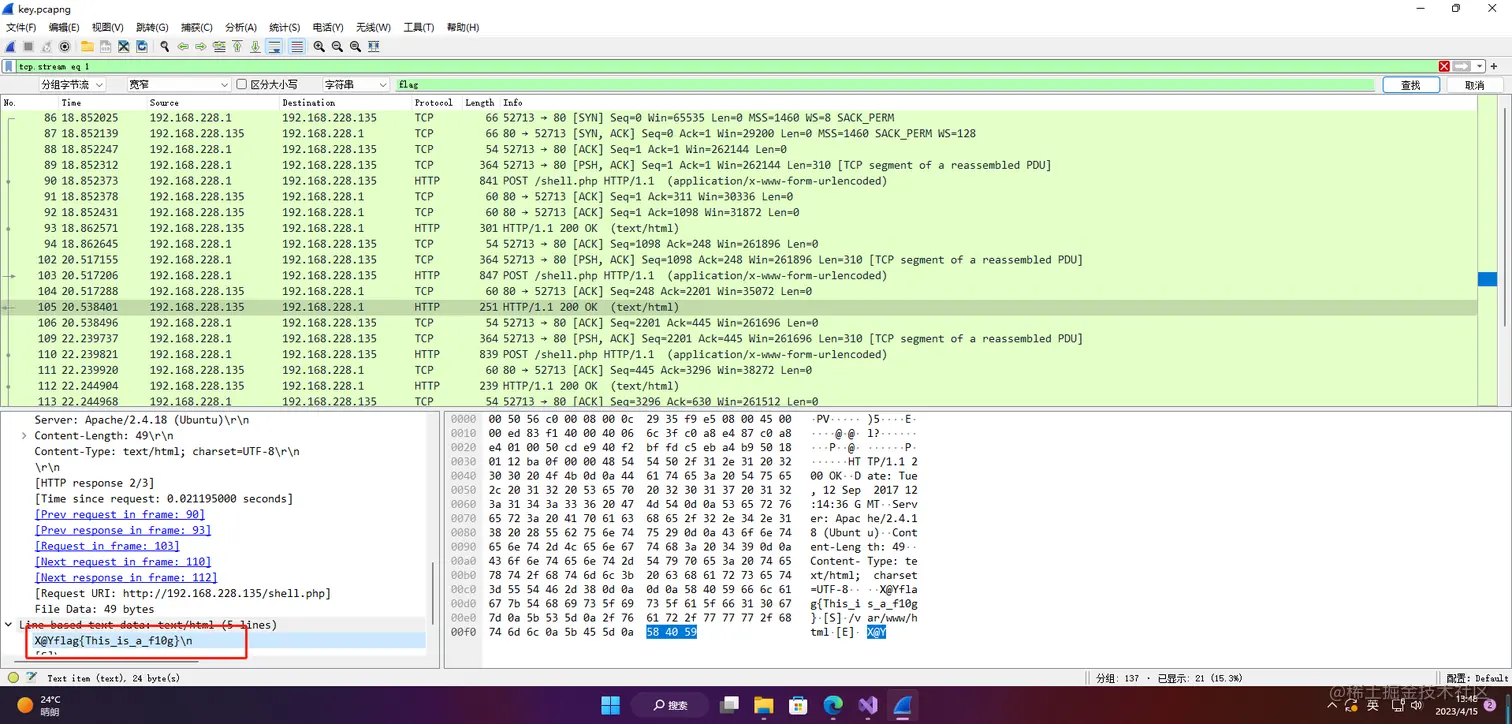Open the 字符串 search type dropdown

tap(355, 85)
